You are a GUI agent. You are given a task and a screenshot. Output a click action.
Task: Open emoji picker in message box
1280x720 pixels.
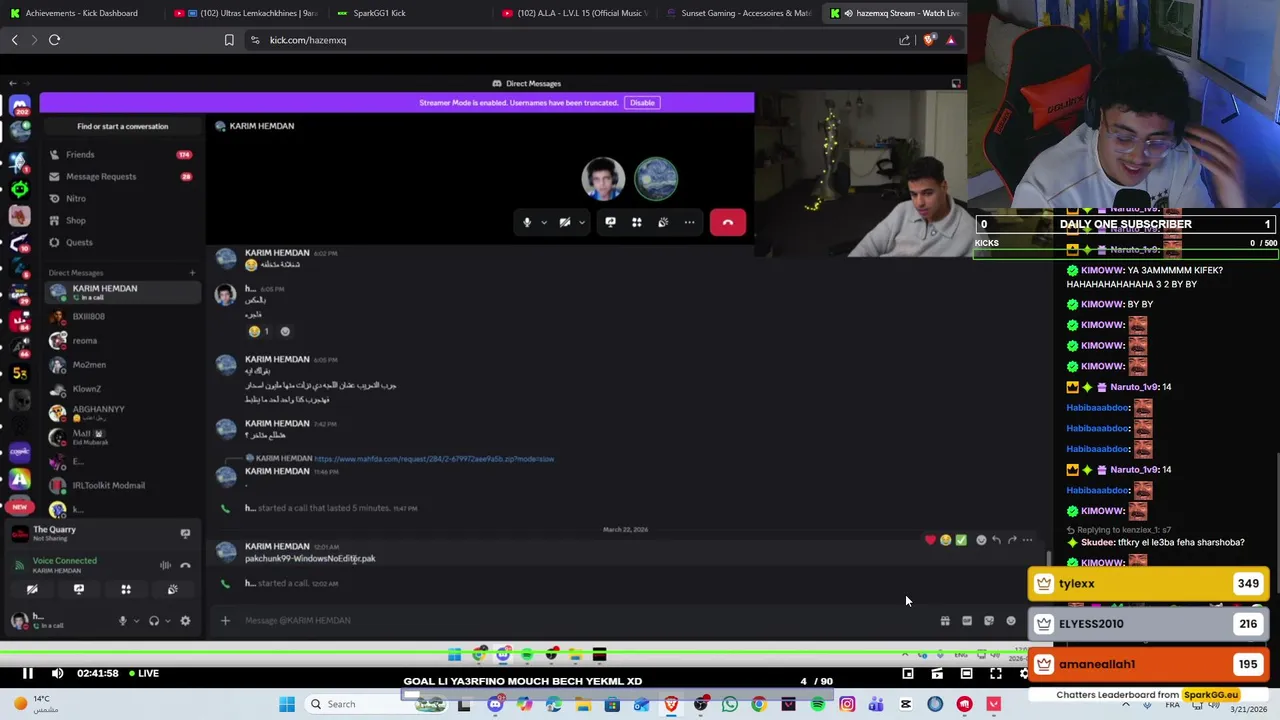click(x=1011, y=621)
